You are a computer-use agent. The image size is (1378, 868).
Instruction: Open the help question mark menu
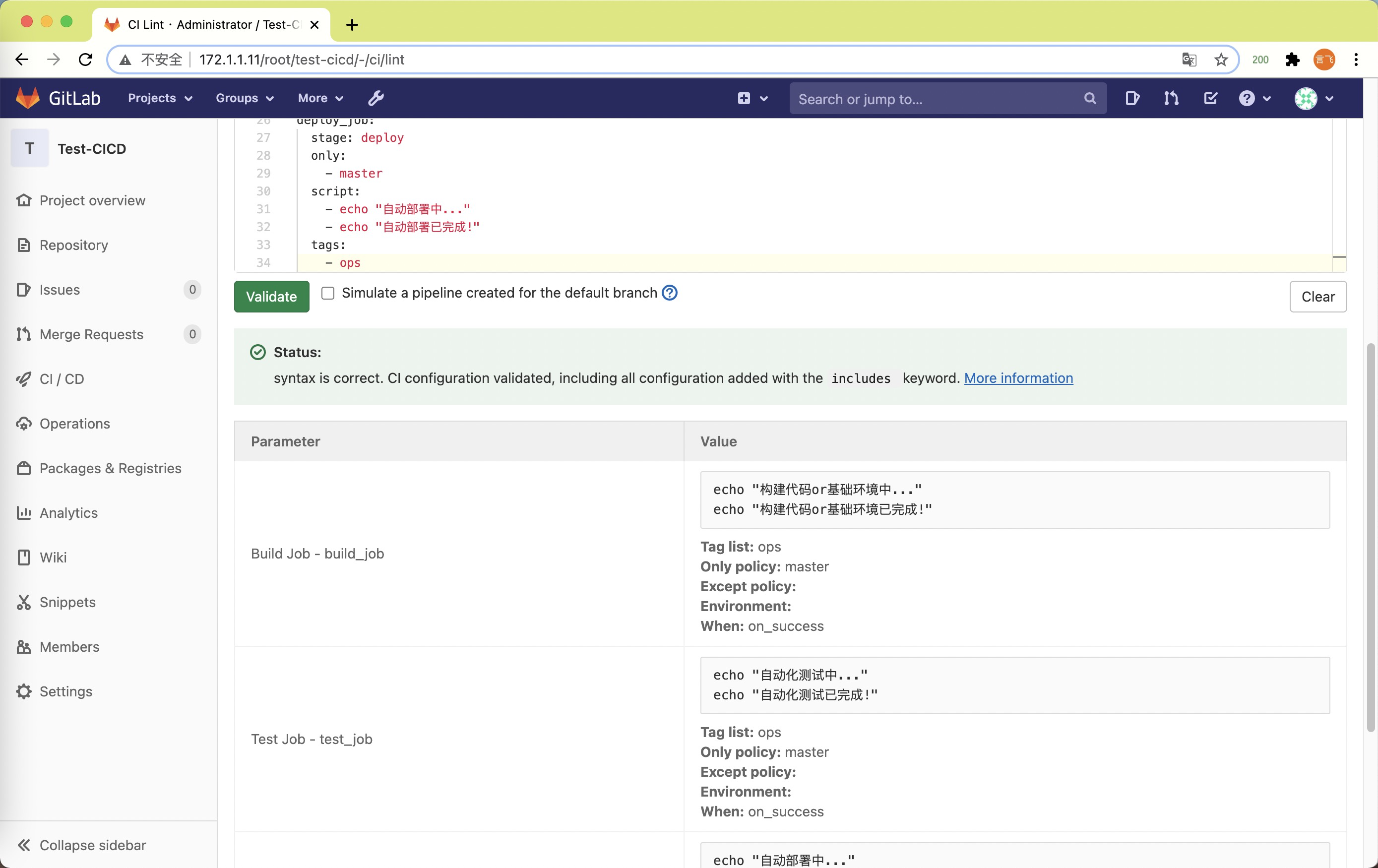point(1254,98)
